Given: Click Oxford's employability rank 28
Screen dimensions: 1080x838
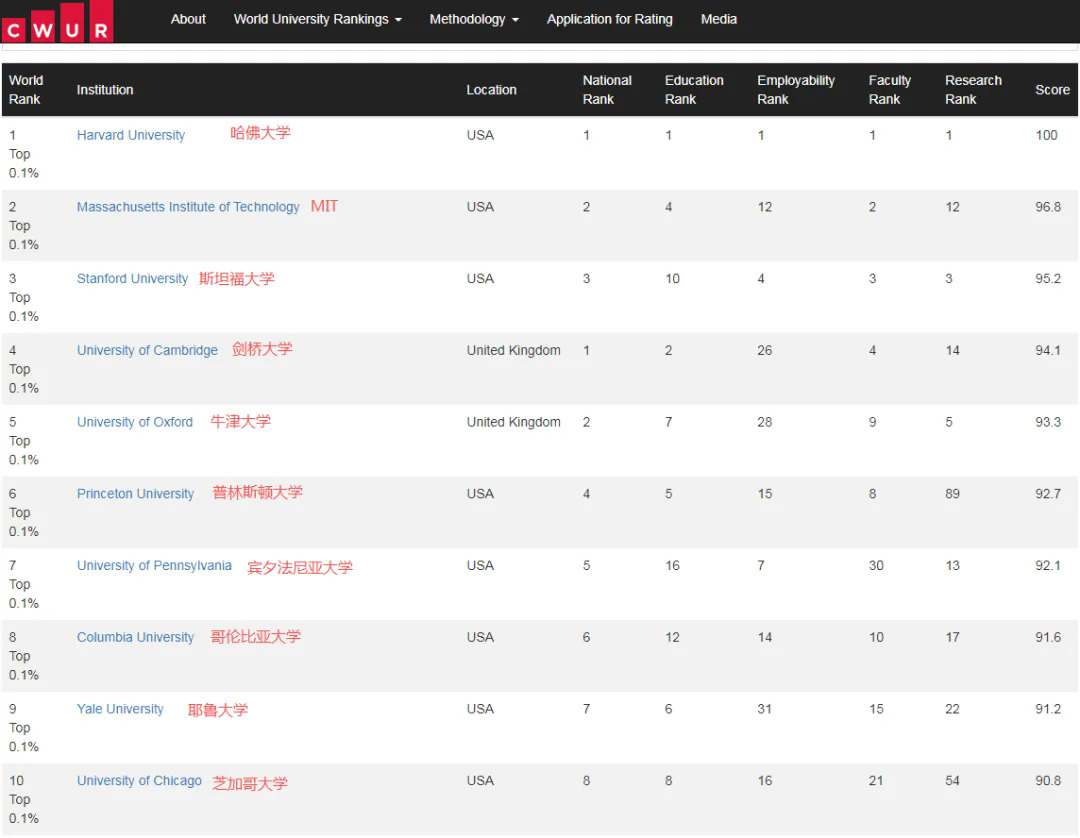Looking at the screenshot, I should [765, 421].
